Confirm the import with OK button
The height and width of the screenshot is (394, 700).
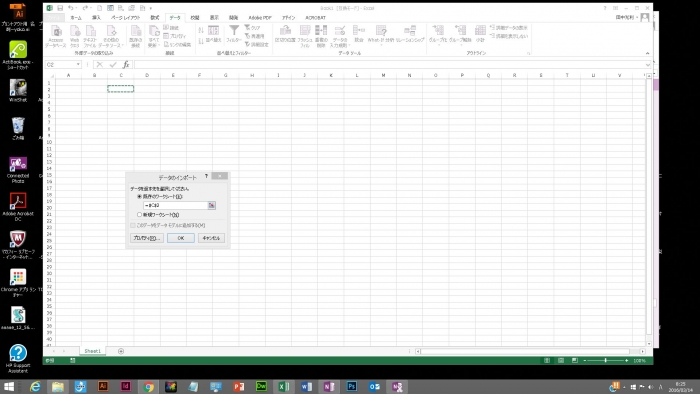181,238
